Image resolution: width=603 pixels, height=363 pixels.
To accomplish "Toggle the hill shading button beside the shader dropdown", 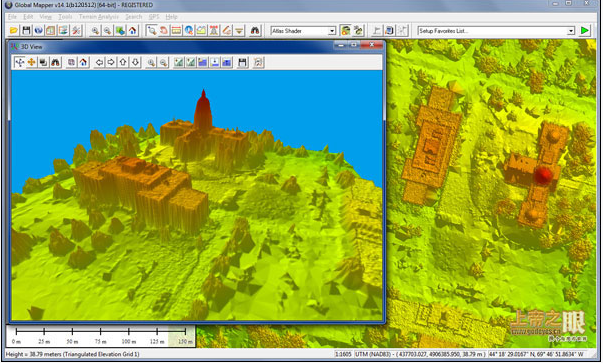I will coord(345,30).
